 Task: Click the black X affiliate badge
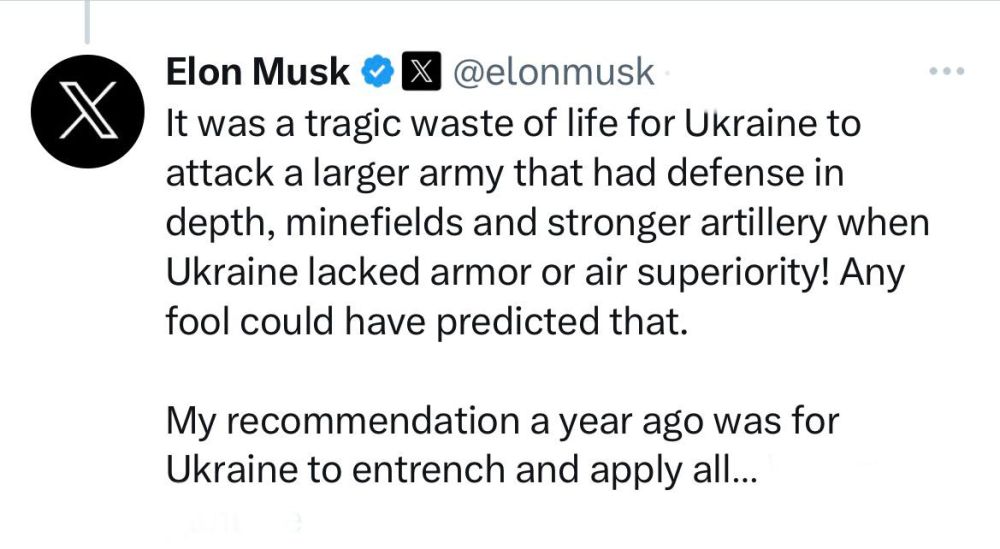point(420,72)
